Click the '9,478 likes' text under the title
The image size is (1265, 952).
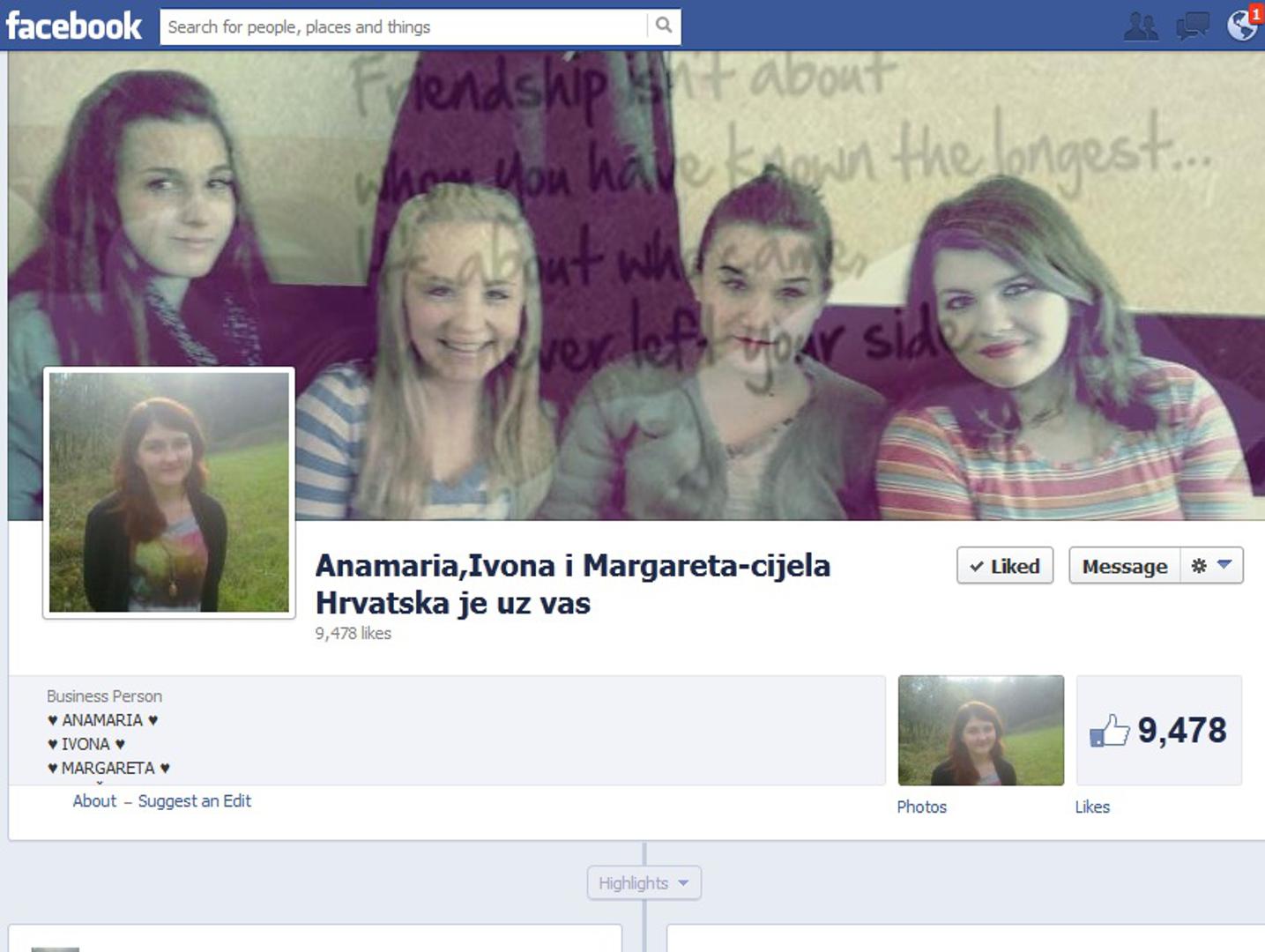[x=353, y=633]
